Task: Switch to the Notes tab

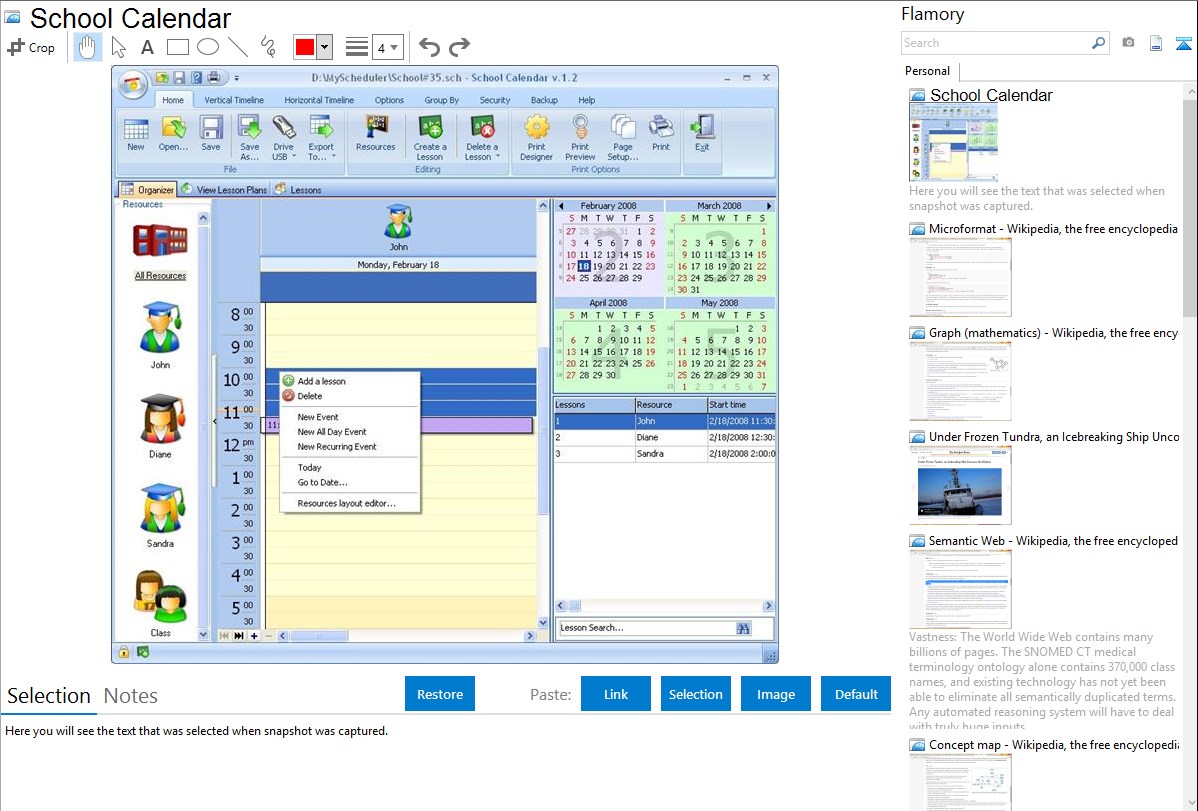Action: (131, 696)
